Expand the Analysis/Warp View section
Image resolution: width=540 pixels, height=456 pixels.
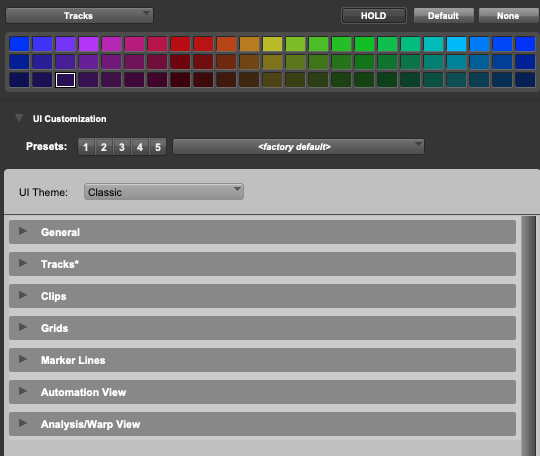point(23,423)
